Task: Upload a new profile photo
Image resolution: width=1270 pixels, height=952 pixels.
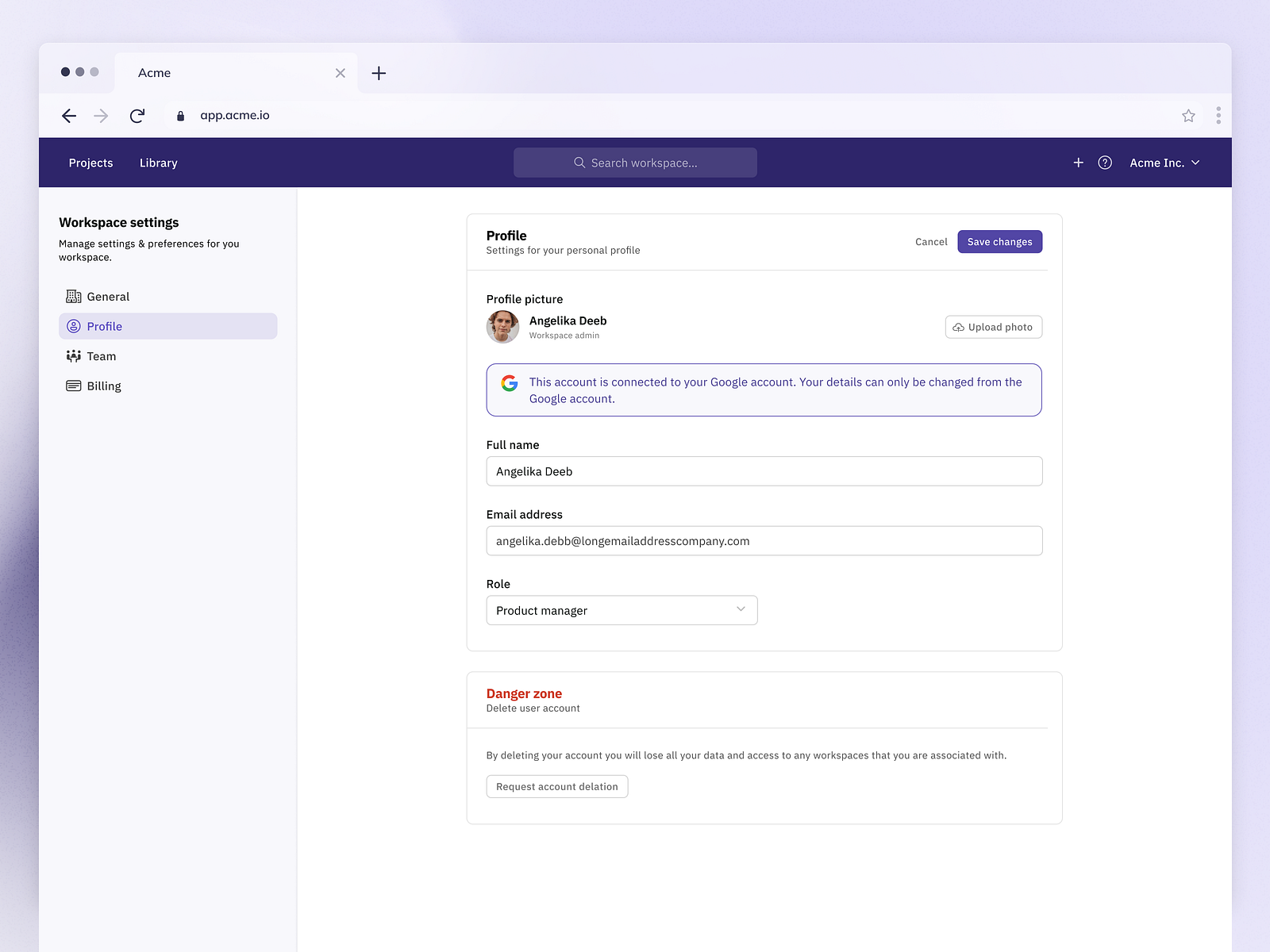Action: pos(993,326)
